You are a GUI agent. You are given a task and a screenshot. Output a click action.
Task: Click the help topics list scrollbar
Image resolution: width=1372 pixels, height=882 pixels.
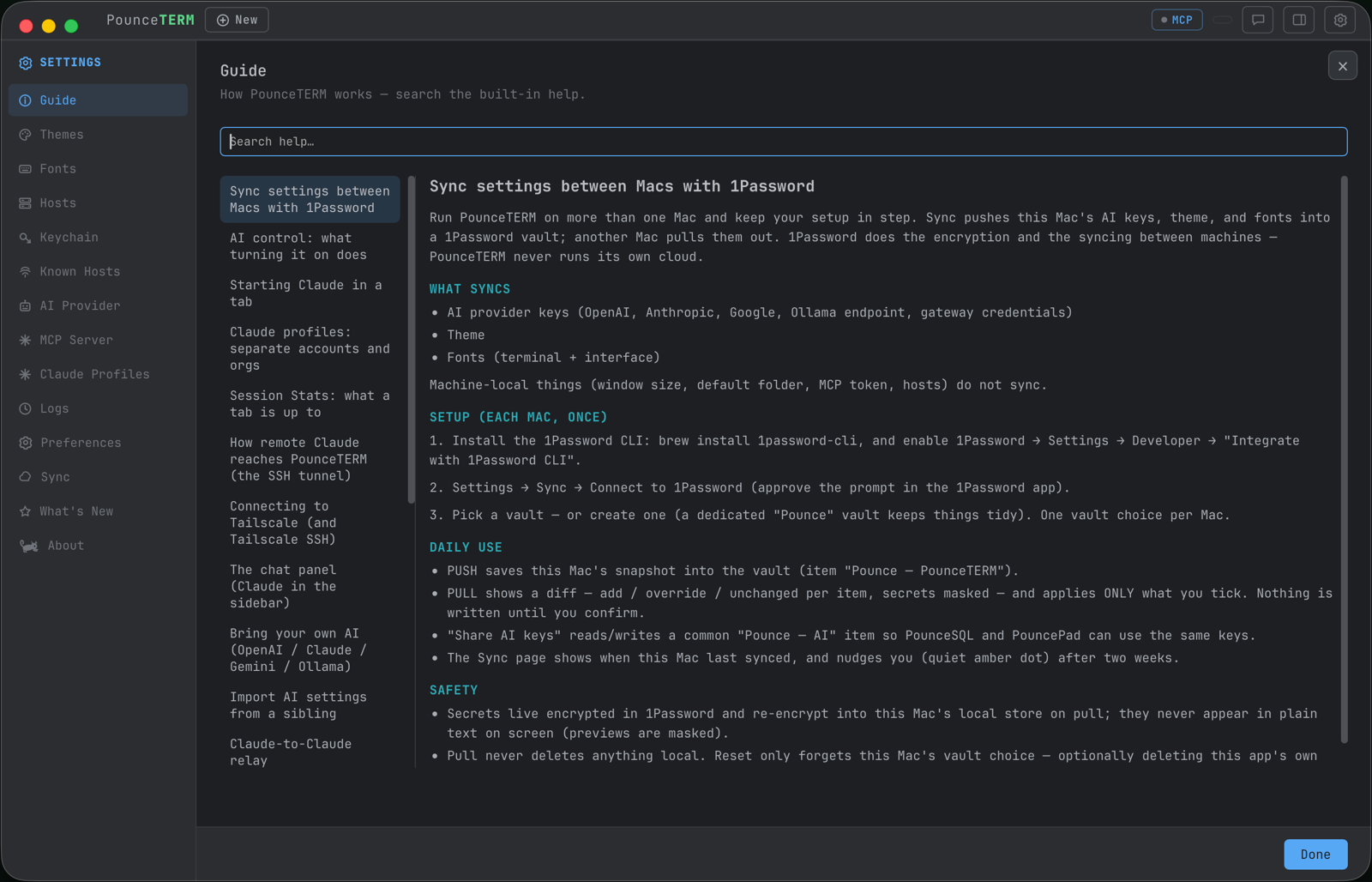(x=412, y=340)
